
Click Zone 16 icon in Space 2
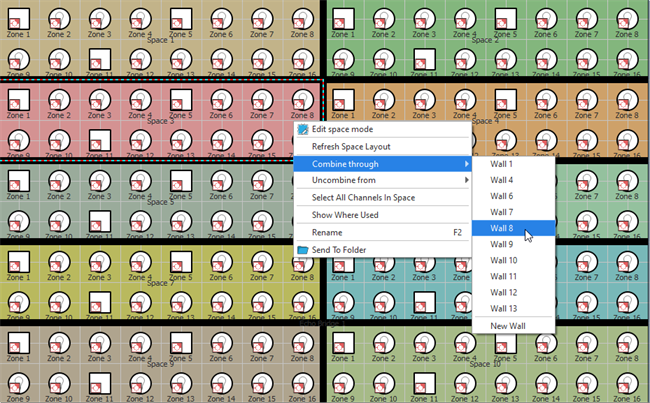click(629, 58)
